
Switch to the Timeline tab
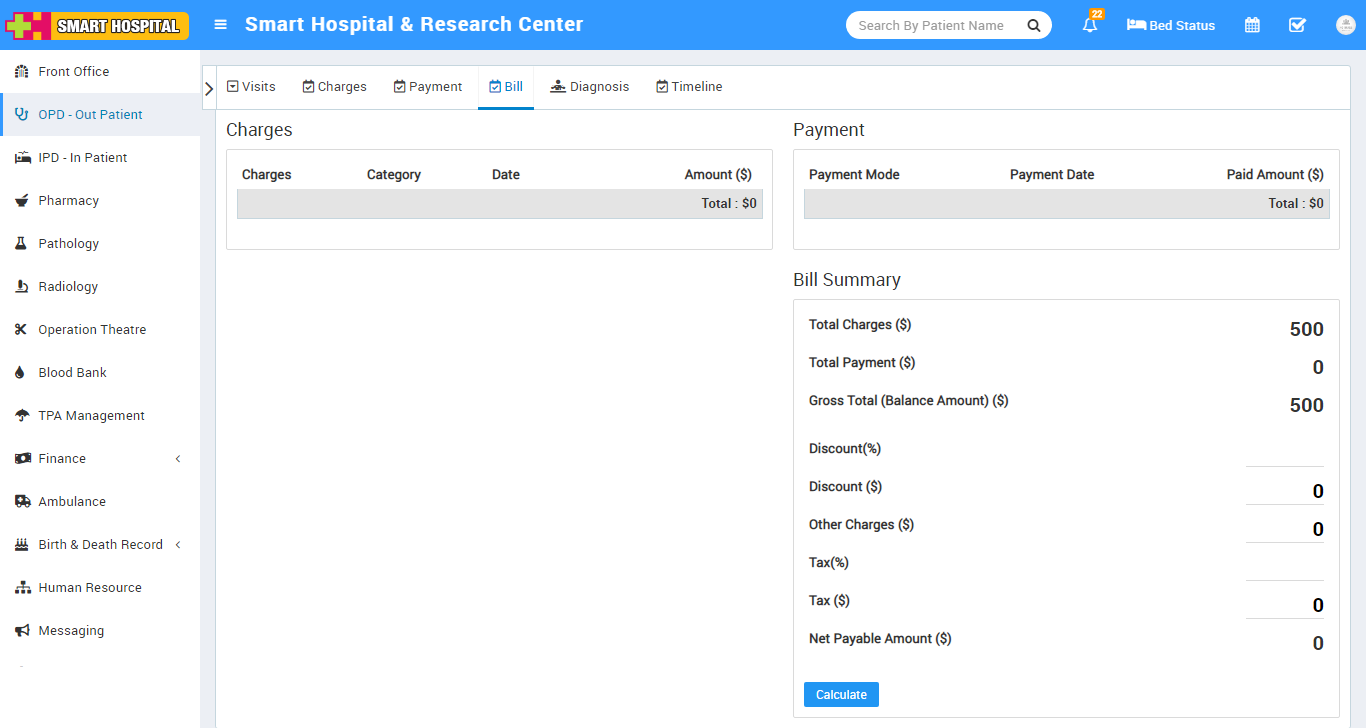point(689,87)
